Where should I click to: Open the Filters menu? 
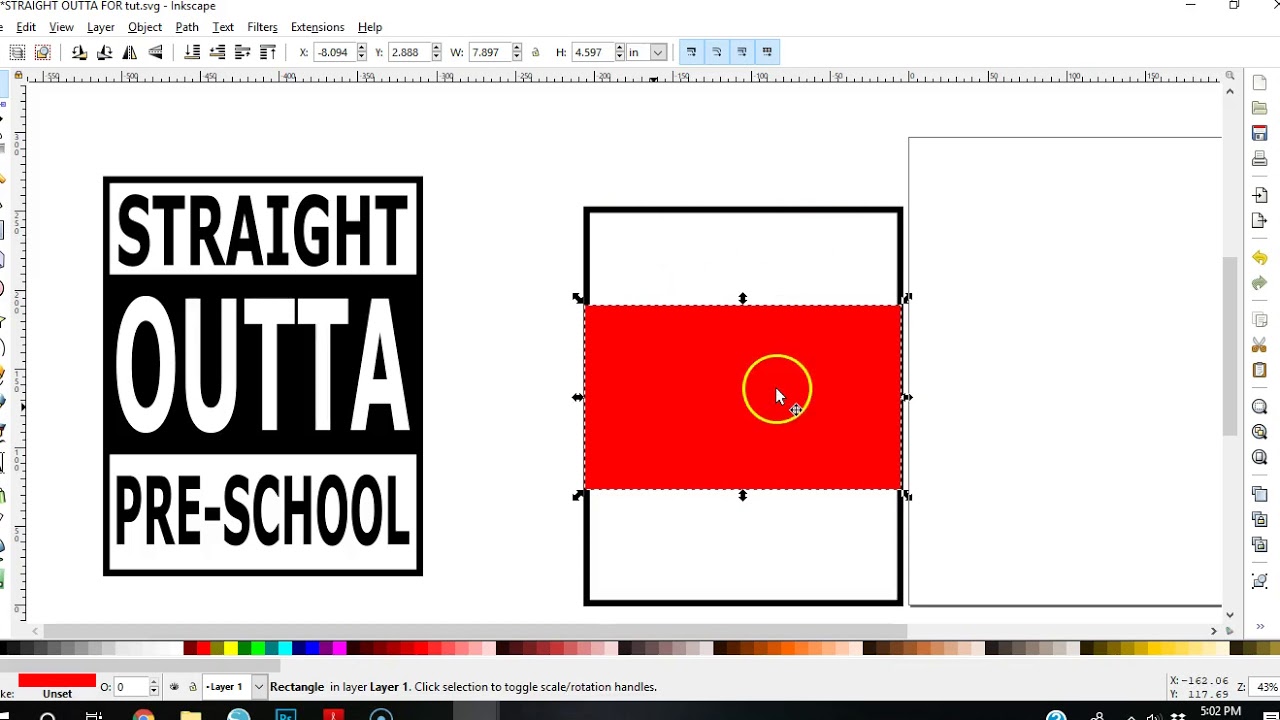pos(262,27)
